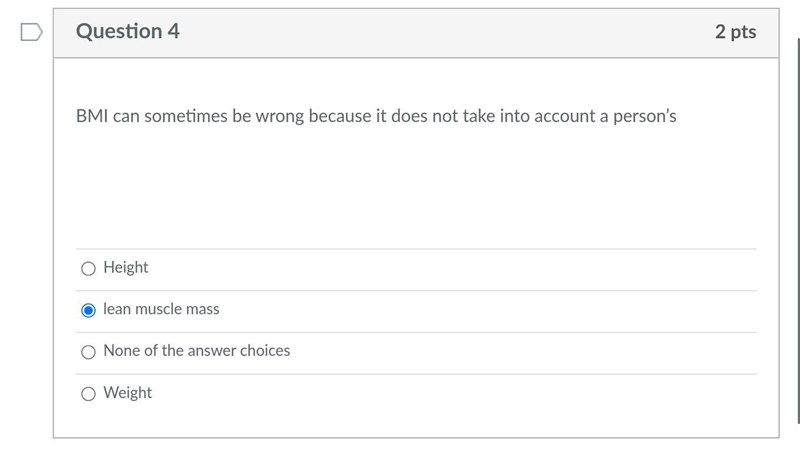Click the word because in question text
The image size is (800, 450).
(x=340, y=116)
